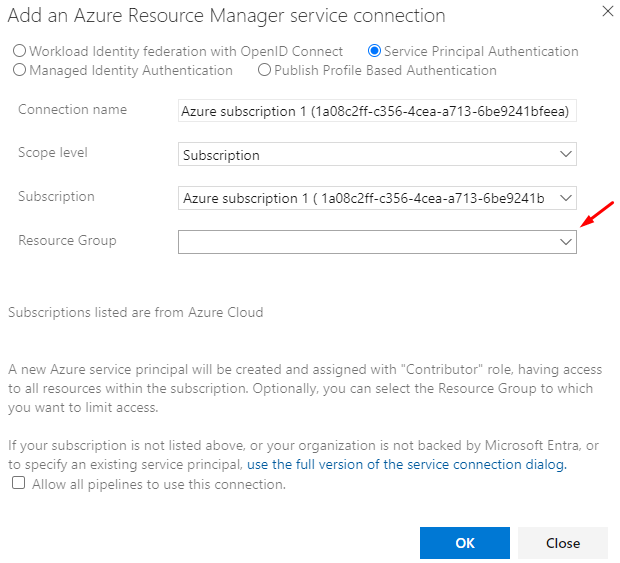Select Managed Identity Authentication radio button
This screenshot has height=563, width=620.
[x=19, y=70]
